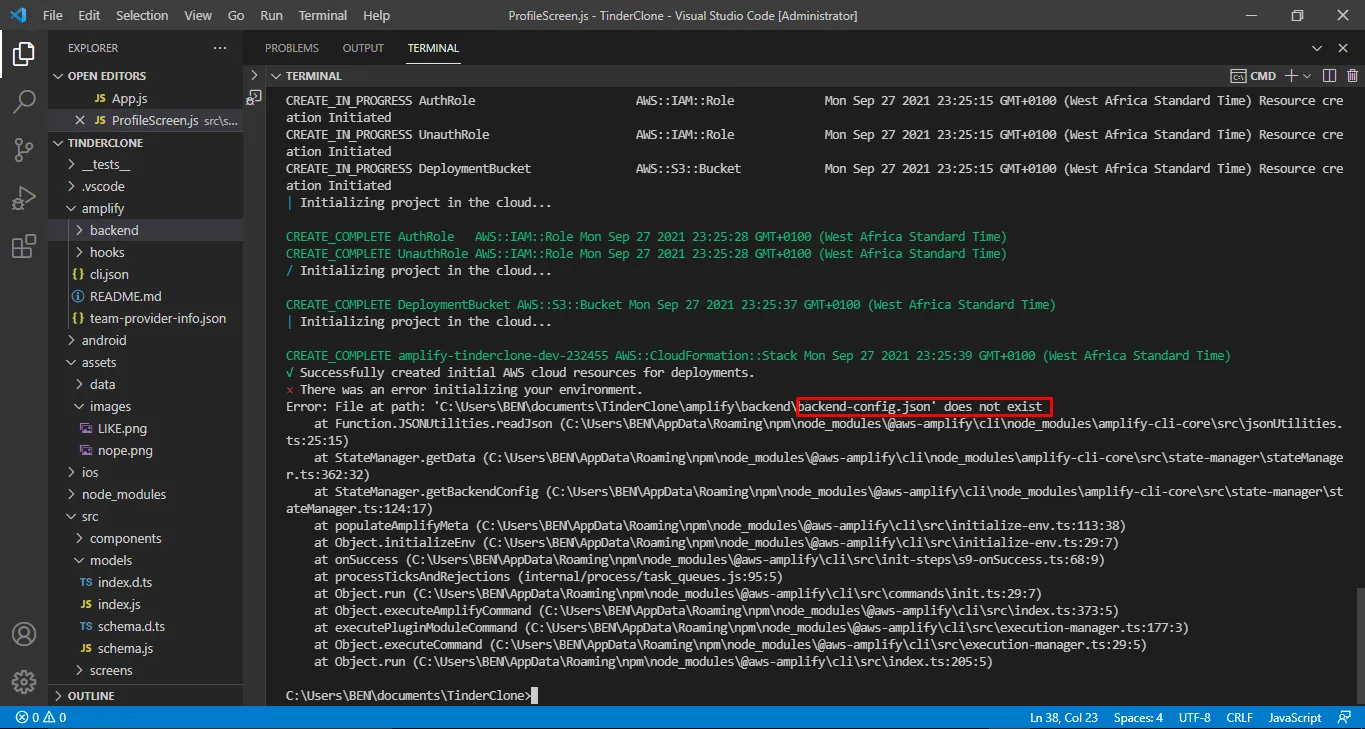Open the Terminal menu
1365x729 pixels.
[323, 16]
